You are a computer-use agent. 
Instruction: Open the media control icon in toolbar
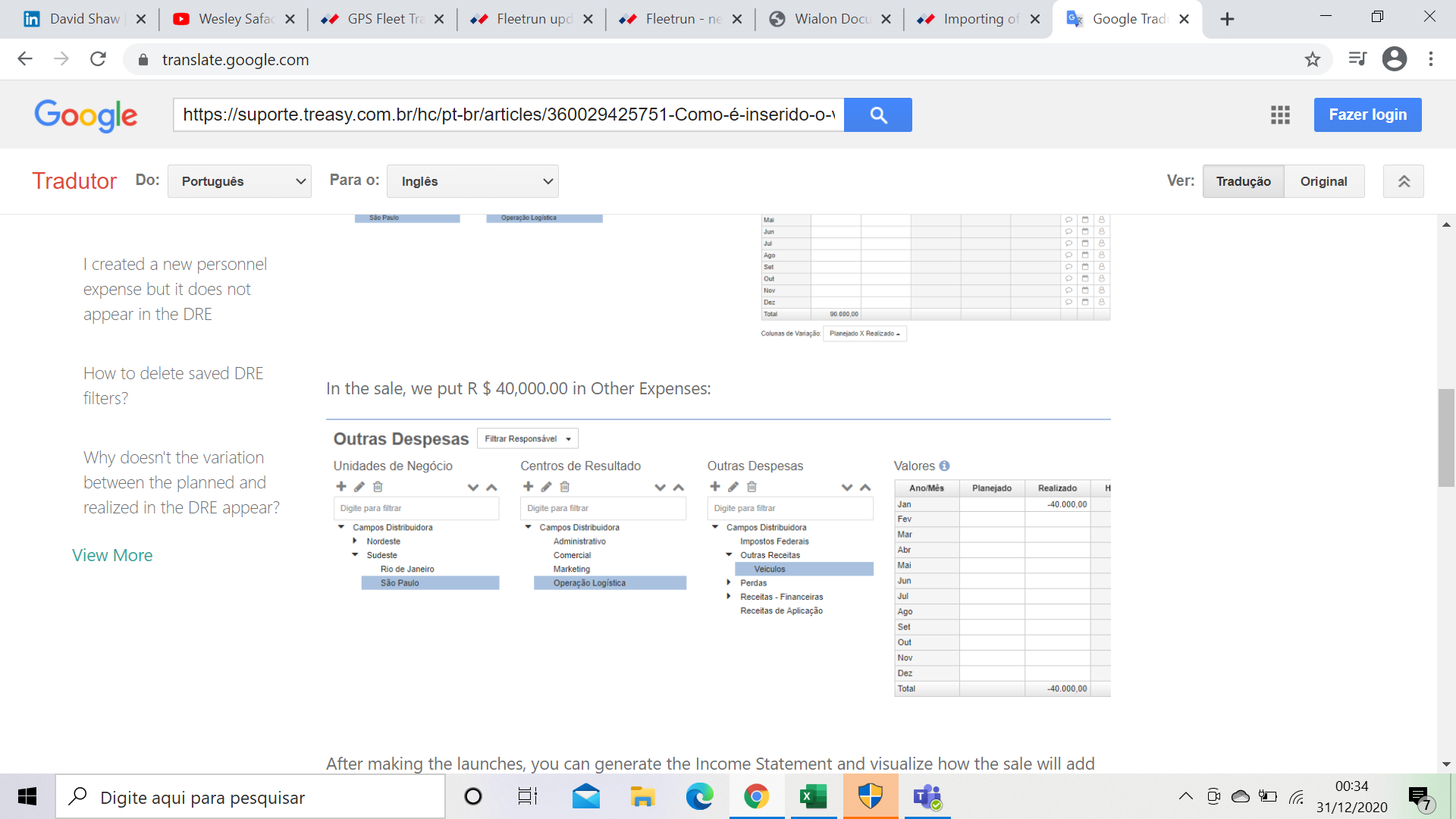click(1357, 59)
